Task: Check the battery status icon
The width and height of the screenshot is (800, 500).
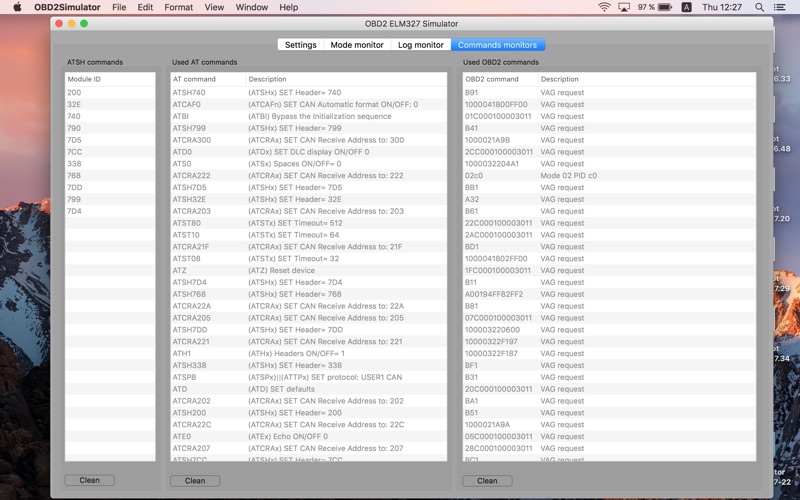Action: [665, 7]
